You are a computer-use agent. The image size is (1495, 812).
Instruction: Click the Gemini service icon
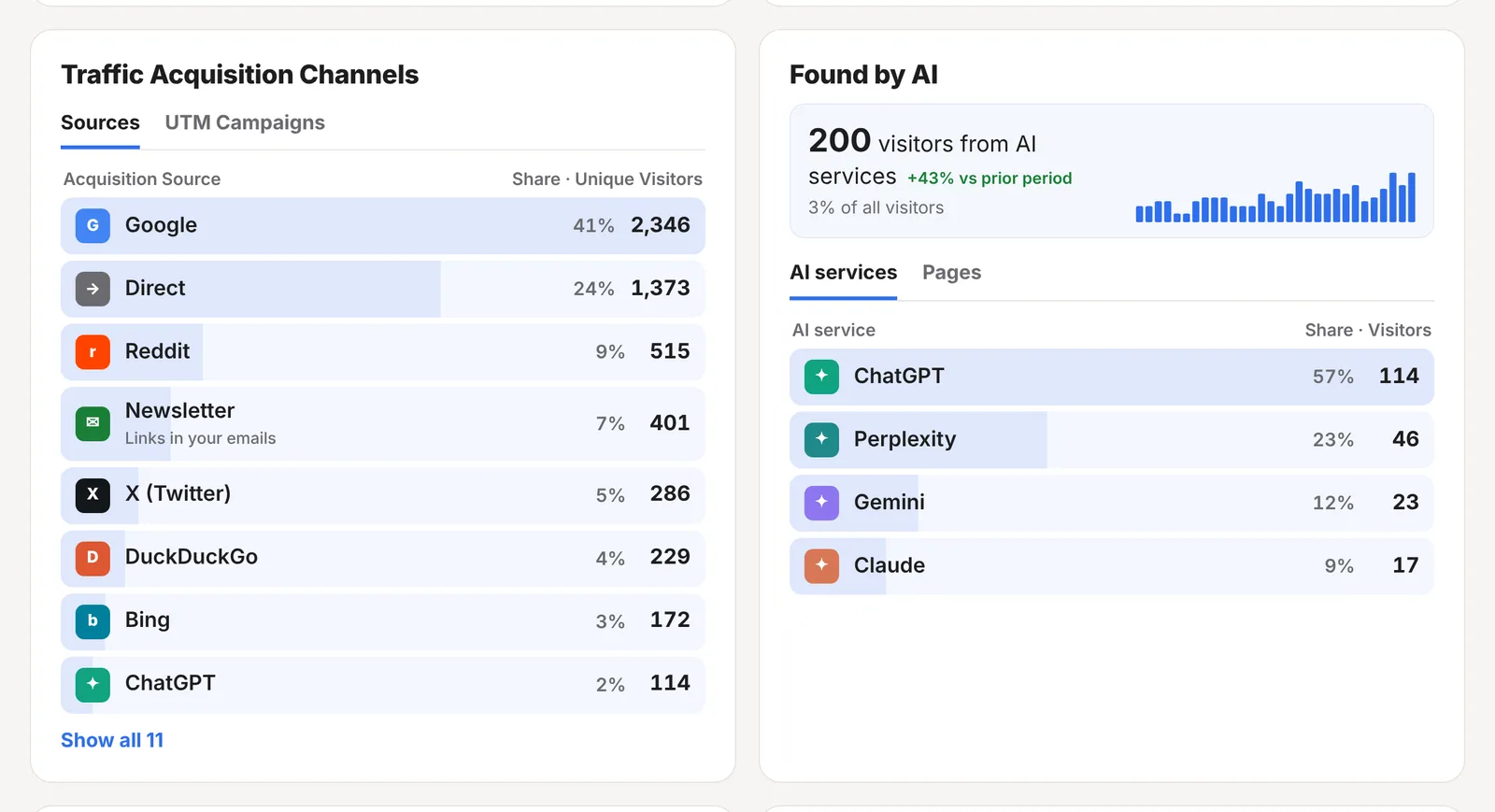coord(821,503)
